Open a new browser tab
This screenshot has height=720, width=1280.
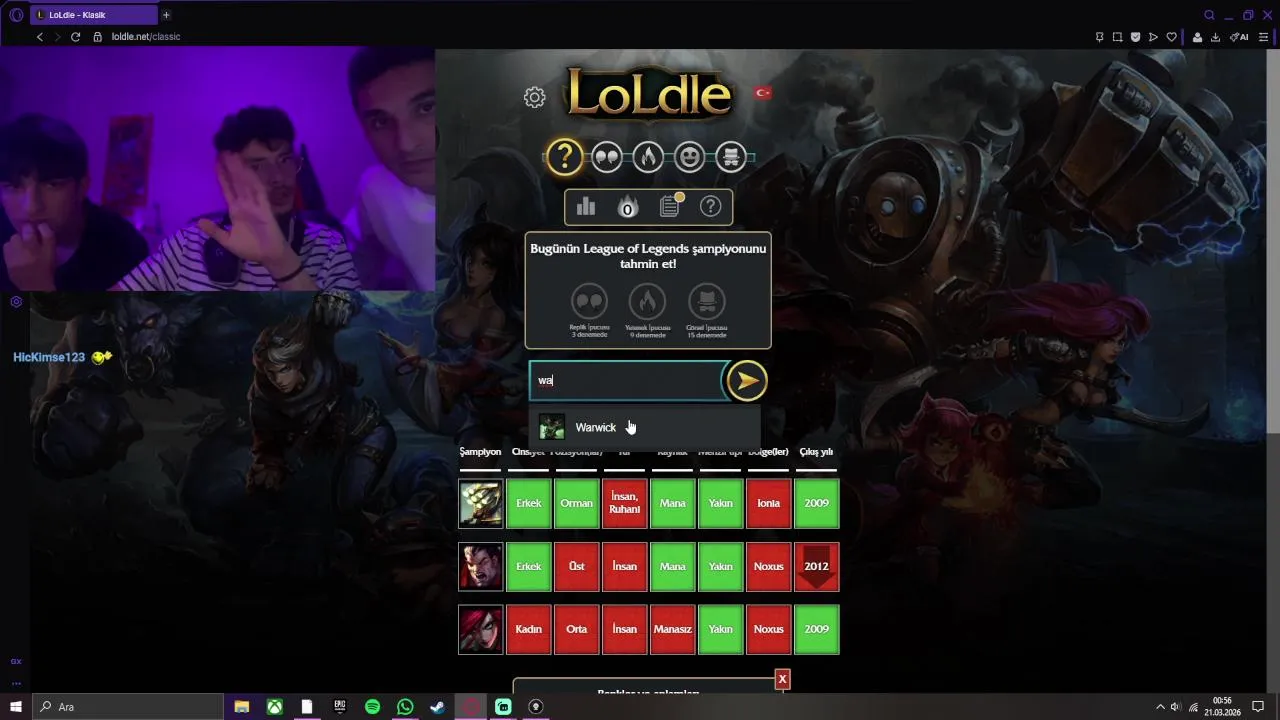(166, 15)
